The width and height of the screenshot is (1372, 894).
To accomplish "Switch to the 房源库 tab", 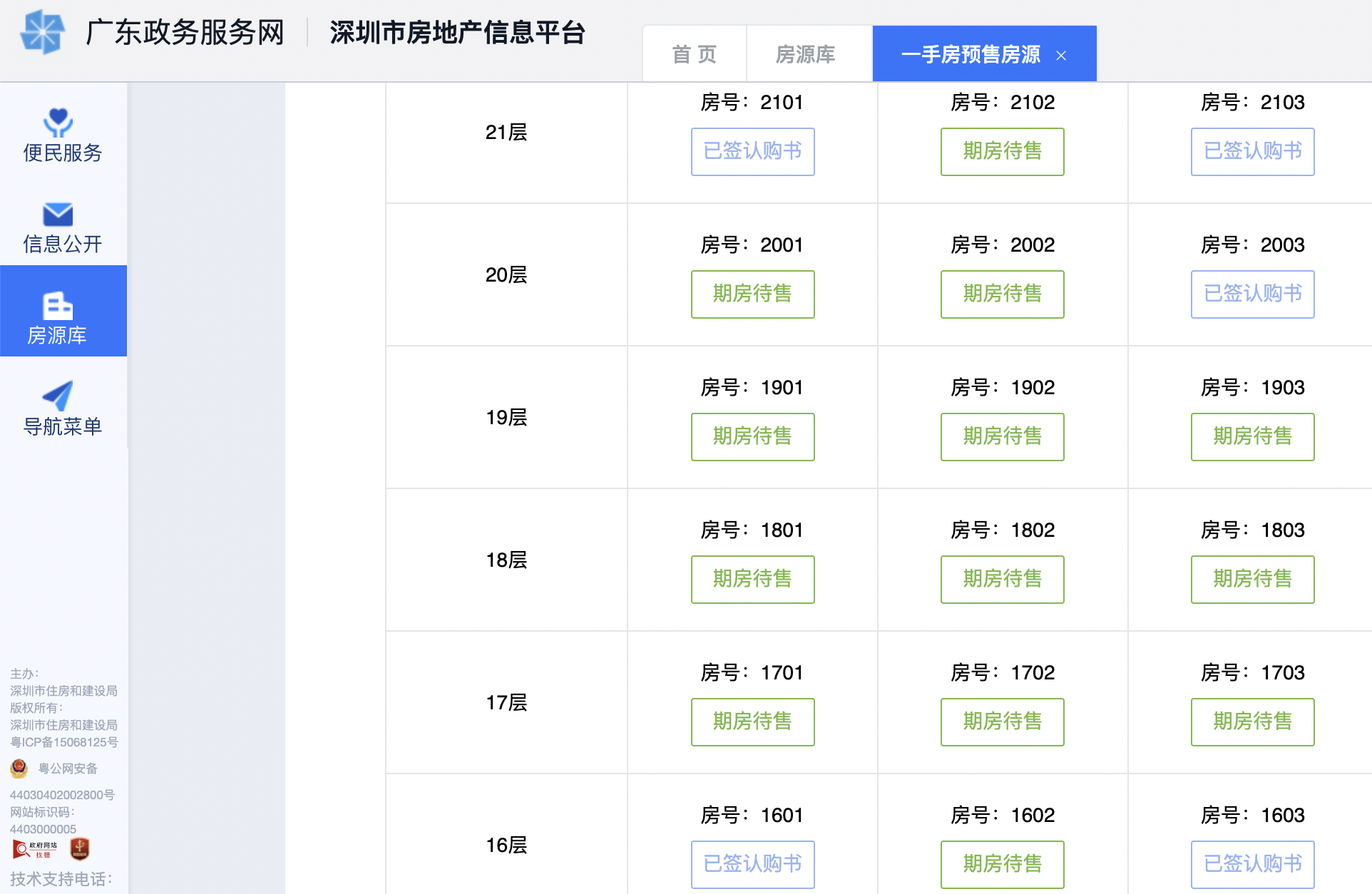I will coord(806,54).
